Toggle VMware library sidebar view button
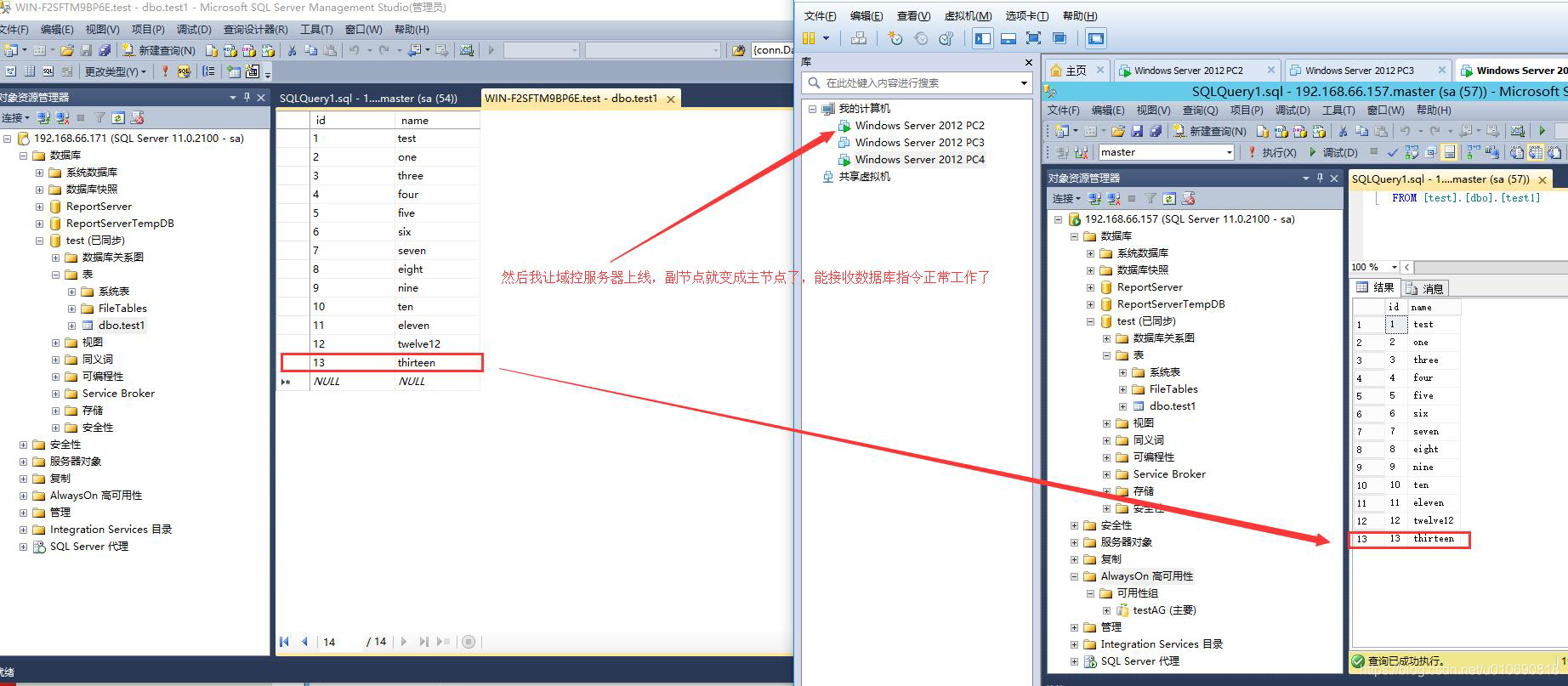Image resolution: width=1568 pixels, height=686 pixels. click(983, 38)
